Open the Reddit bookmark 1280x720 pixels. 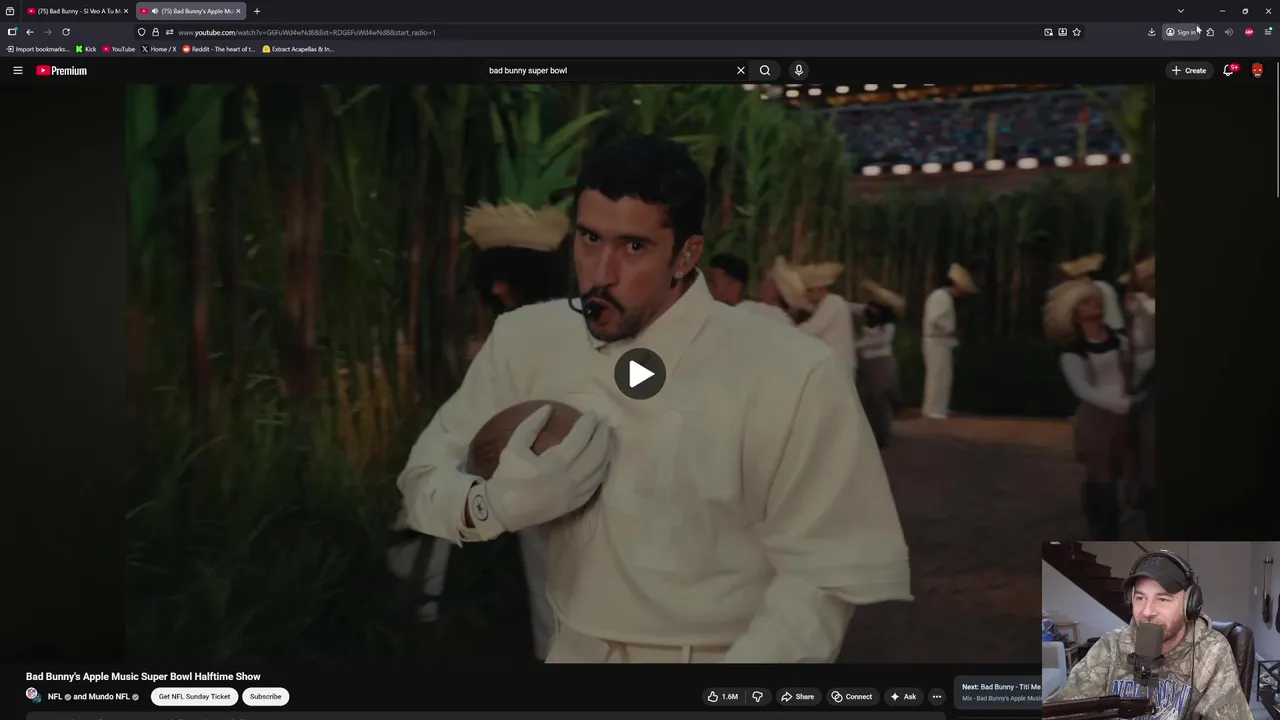218,49
